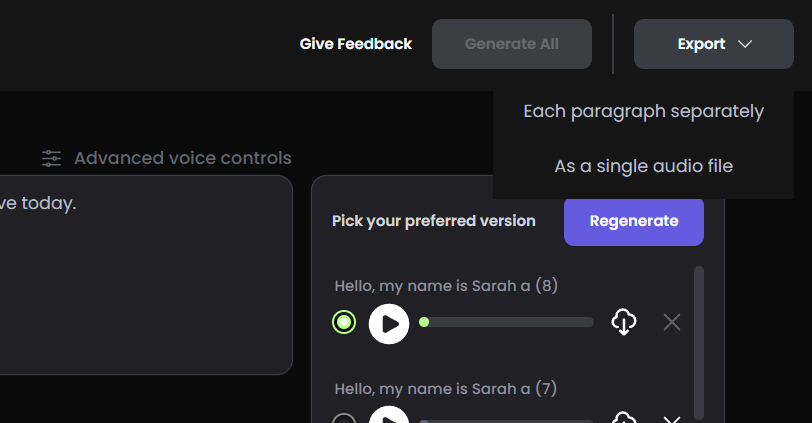Choose the Sarah a (7) radio button
The height and width of the screenshot is (423, 812).
pyautogui.click(x=344, y=419)
